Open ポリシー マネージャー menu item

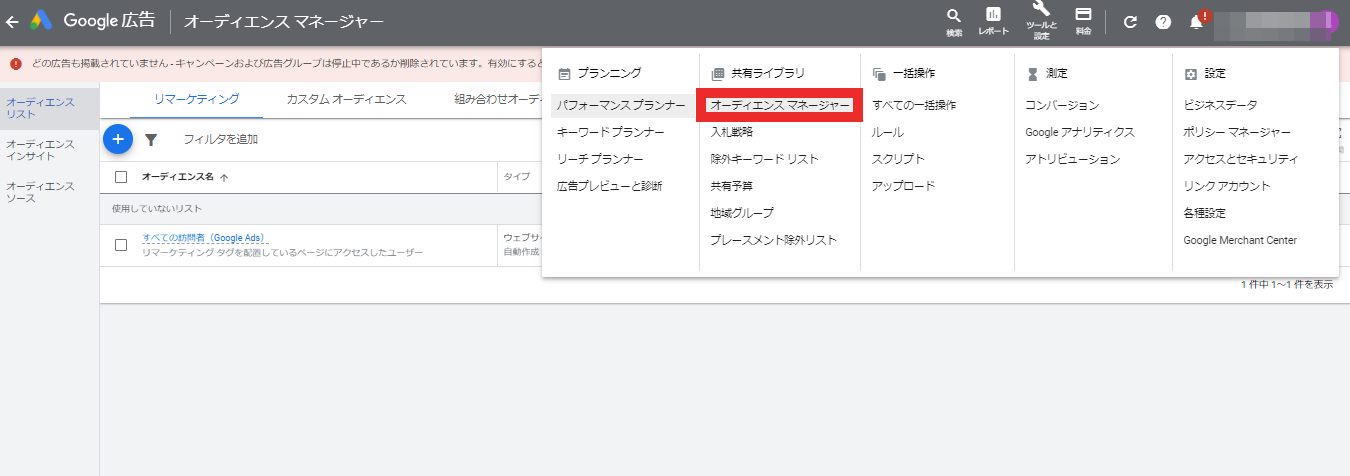point(1237,132)
